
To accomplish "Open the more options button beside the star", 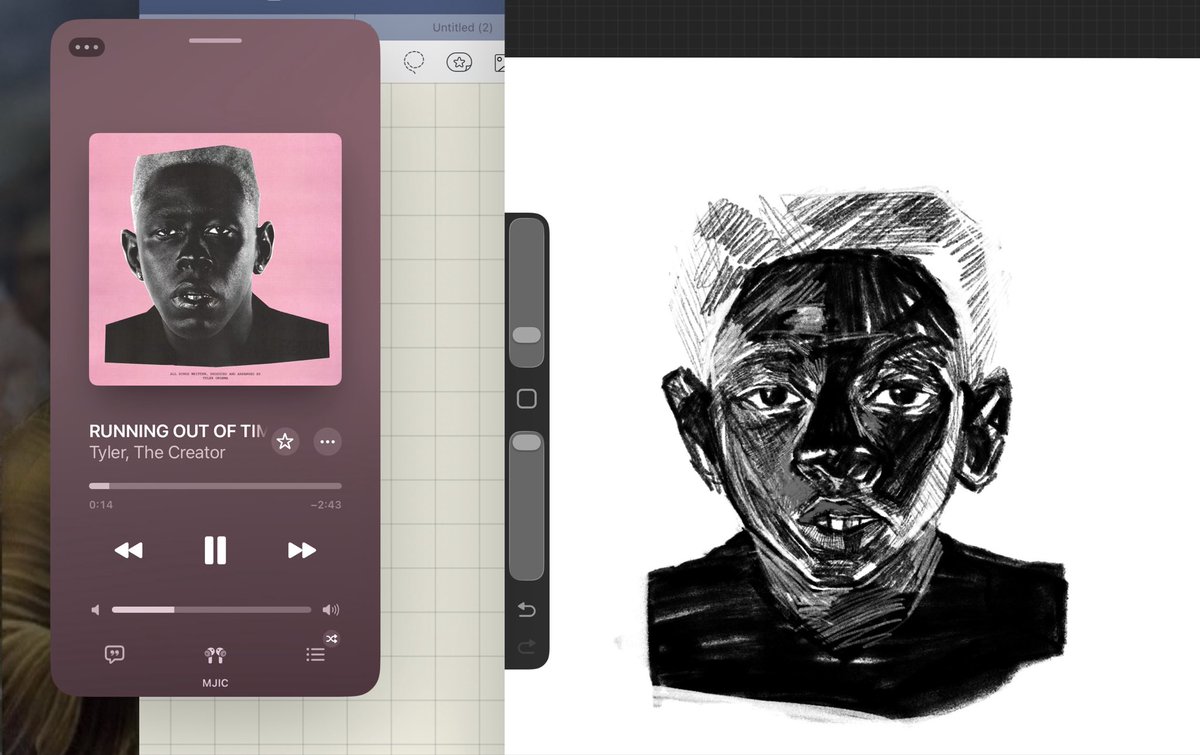I will point(327,441).
